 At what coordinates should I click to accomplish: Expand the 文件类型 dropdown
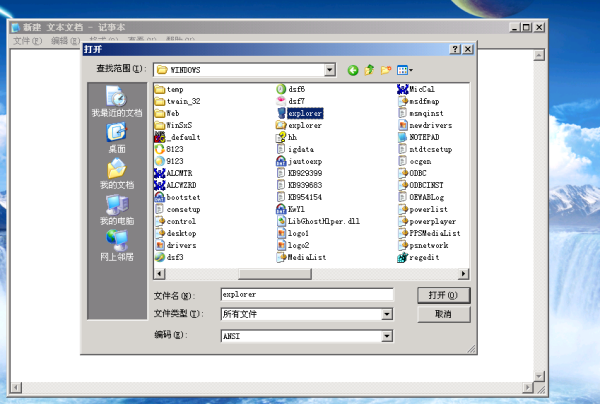(386, 315)
